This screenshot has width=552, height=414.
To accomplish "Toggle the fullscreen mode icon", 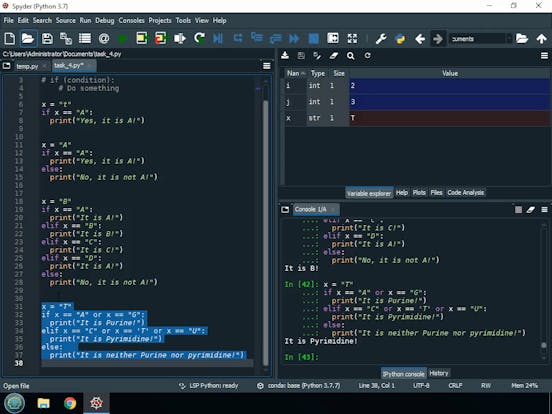I will click(x=352, y=38).
